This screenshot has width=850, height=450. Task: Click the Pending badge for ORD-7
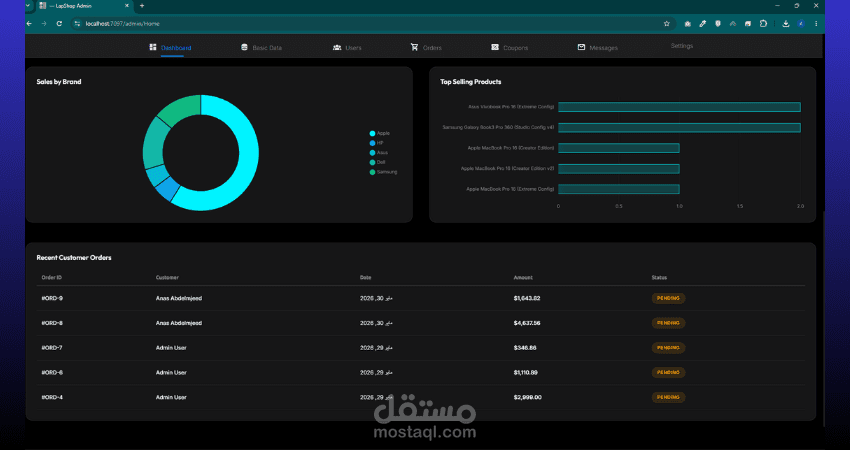tap(668, 348)
